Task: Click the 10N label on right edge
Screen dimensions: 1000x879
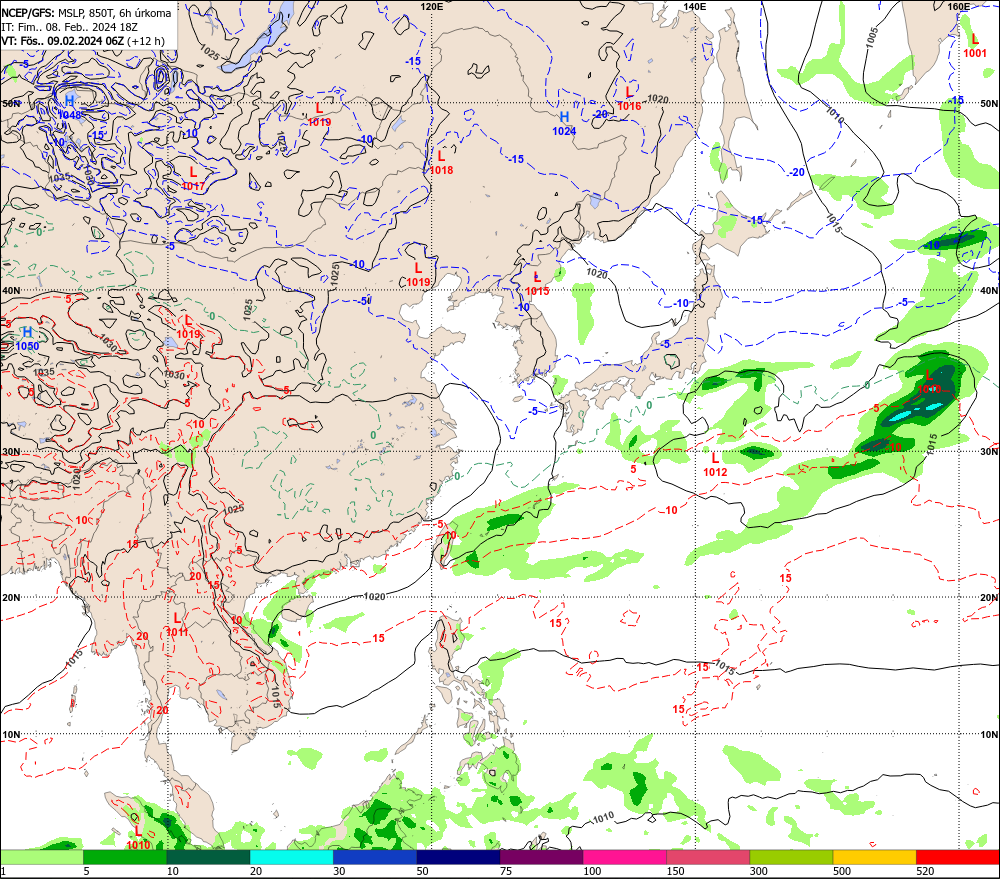Action: [x=989, y=734]
